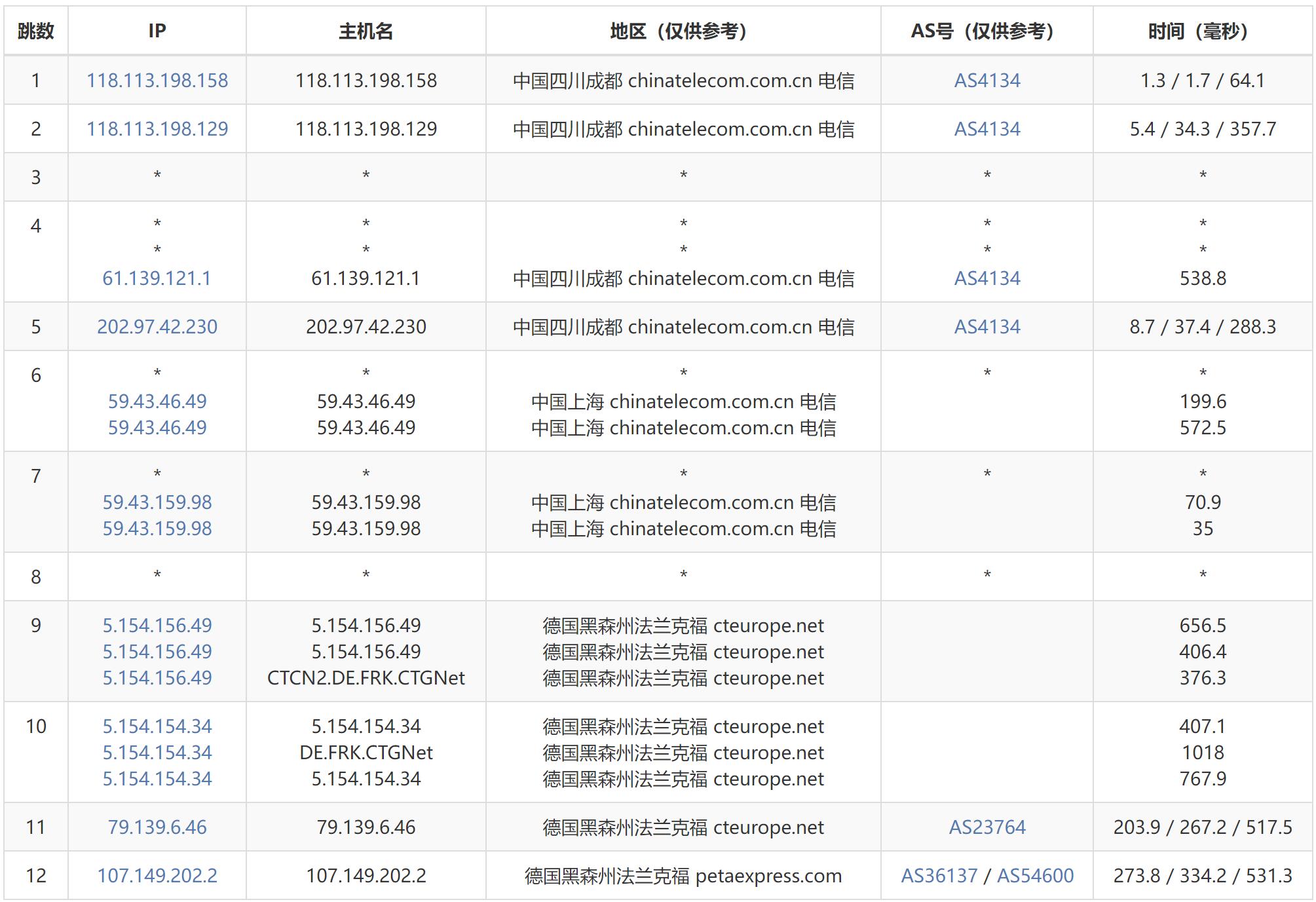Click AS4134 link in hop 5 row

(x=987, y=327)
